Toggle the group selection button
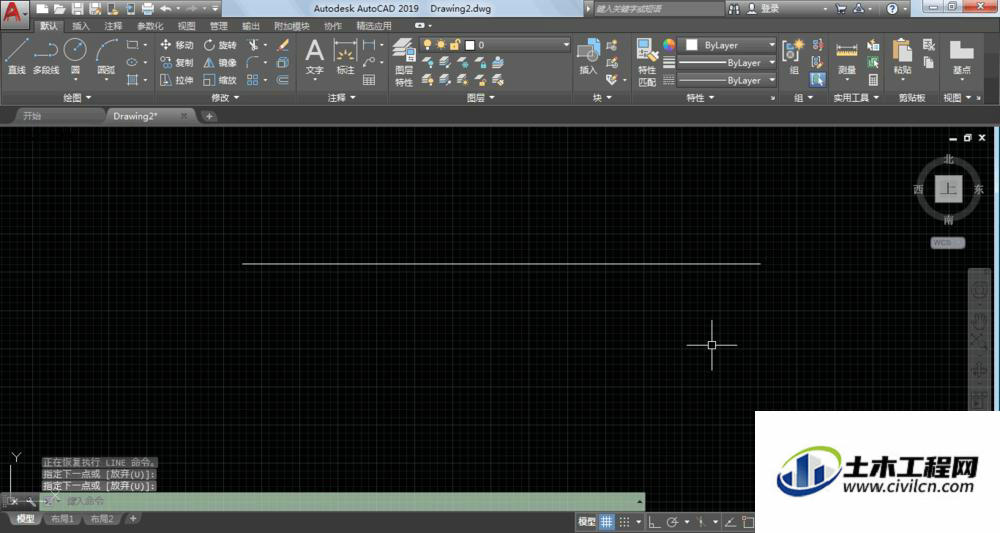Screen dimensions: 1000x533 (x=818, y=80)
